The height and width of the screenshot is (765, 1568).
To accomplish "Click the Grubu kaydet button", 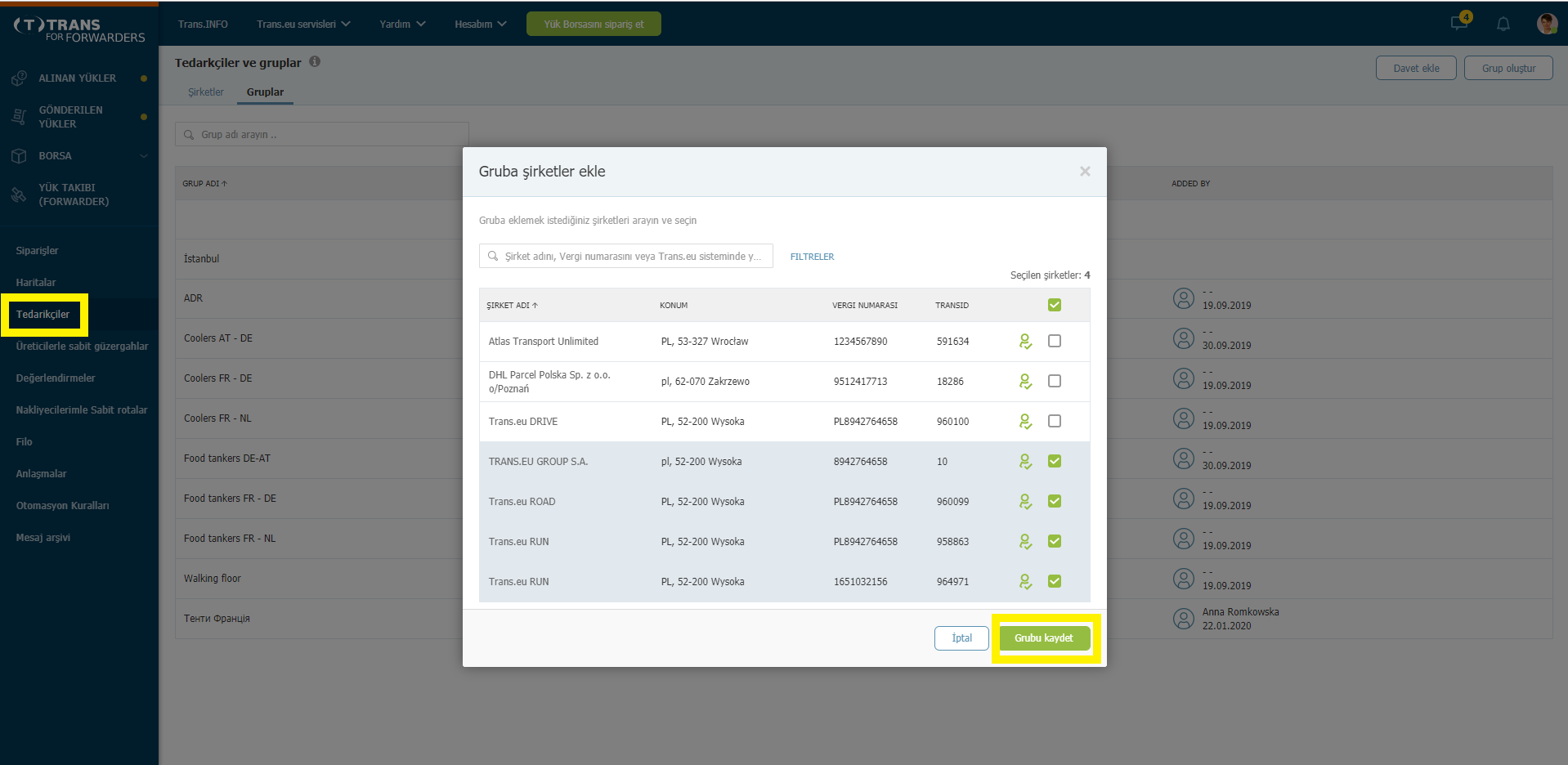I will pos(1044,638).
